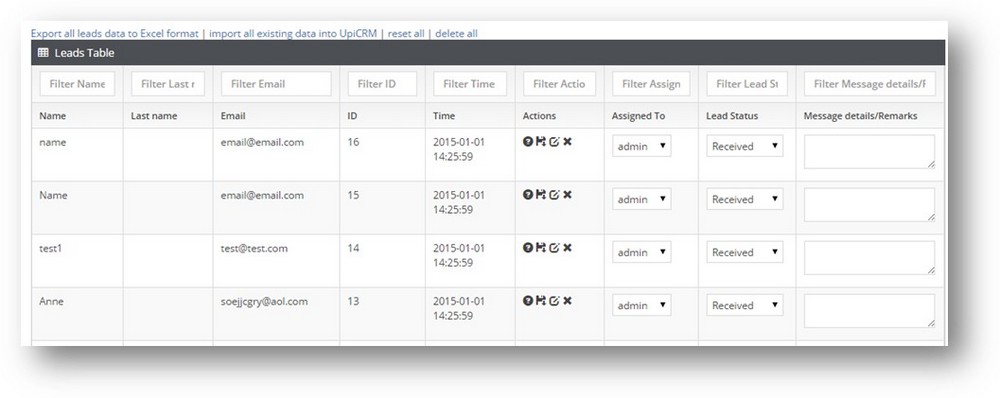Click question-mark info icon for Anne's row

(x=527, y=300)
